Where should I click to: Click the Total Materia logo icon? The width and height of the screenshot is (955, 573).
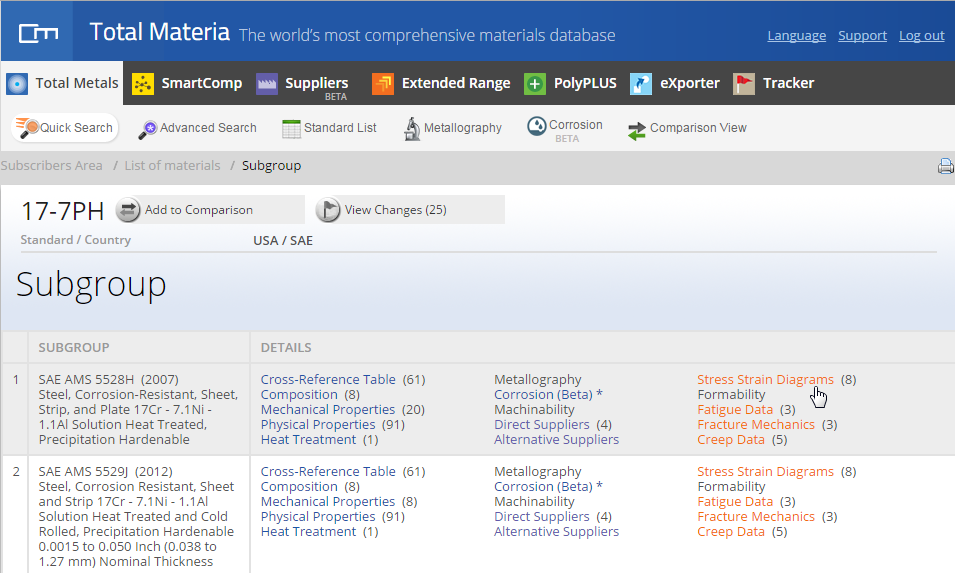coord(38,33)
